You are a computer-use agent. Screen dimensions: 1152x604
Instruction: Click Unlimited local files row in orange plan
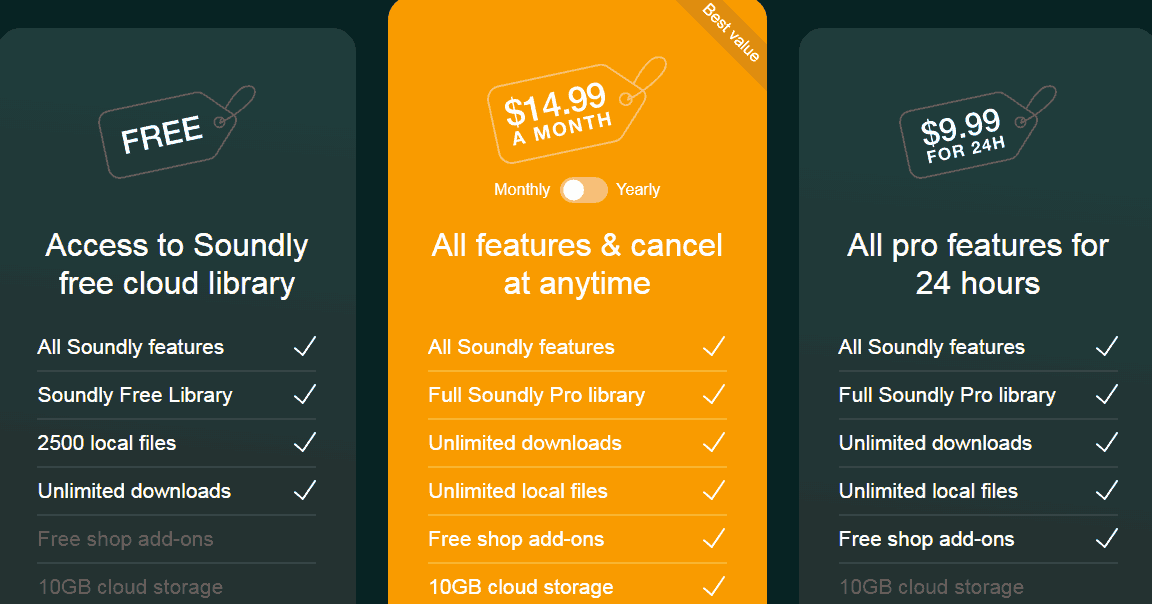577,491
